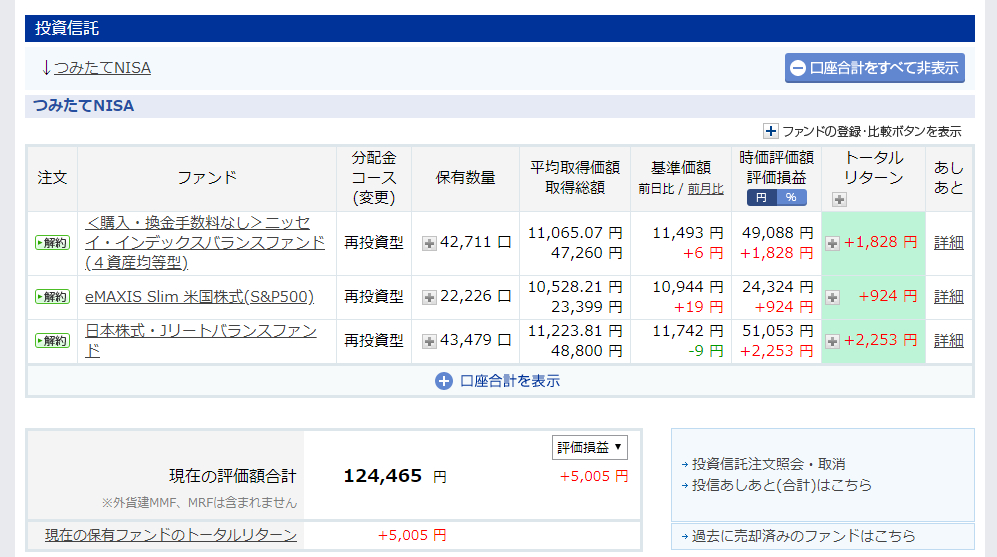Screen dimensions: 997x557
Task: Expand holdings plus icon beside 42,711 口
Action: click(429, 244)
